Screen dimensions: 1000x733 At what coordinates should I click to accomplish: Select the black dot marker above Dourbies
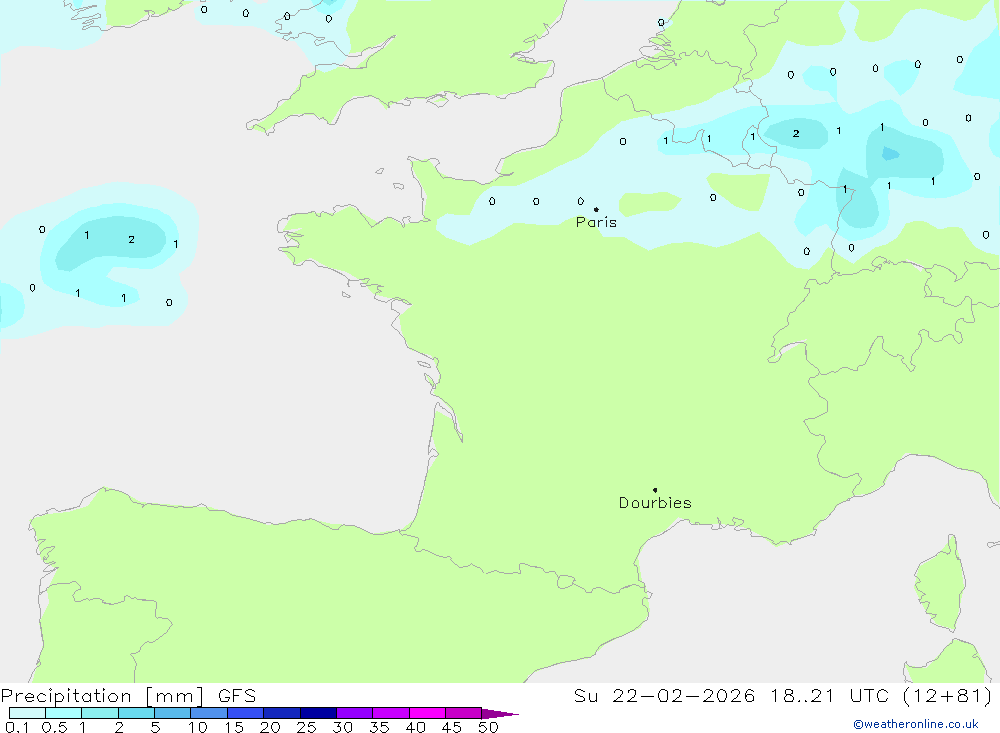(655, 490)
